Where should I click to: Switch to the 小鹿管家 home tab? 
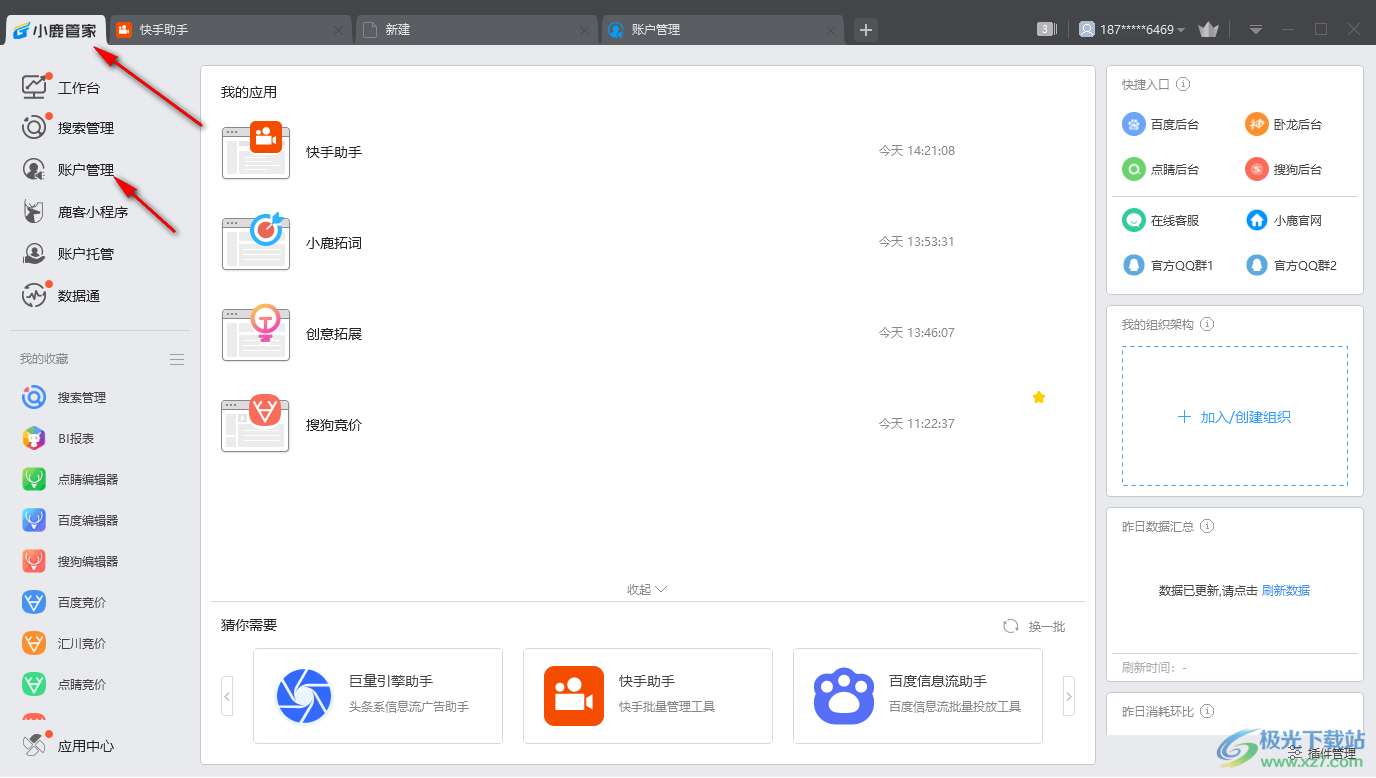(x=56, y=30)
